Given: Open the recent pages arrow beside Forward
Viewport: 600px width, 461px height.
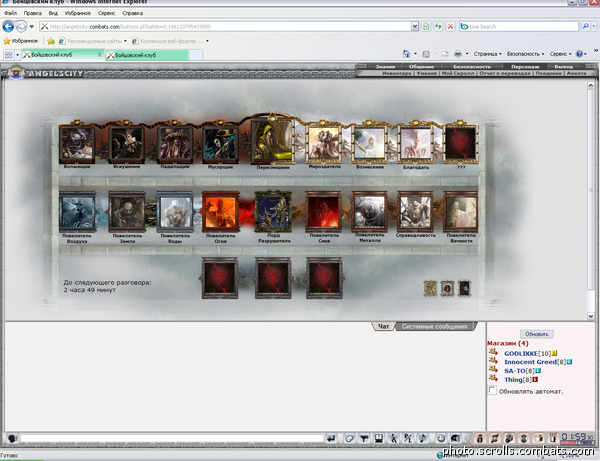Looking at the screenshot, I should click(32, 26).
